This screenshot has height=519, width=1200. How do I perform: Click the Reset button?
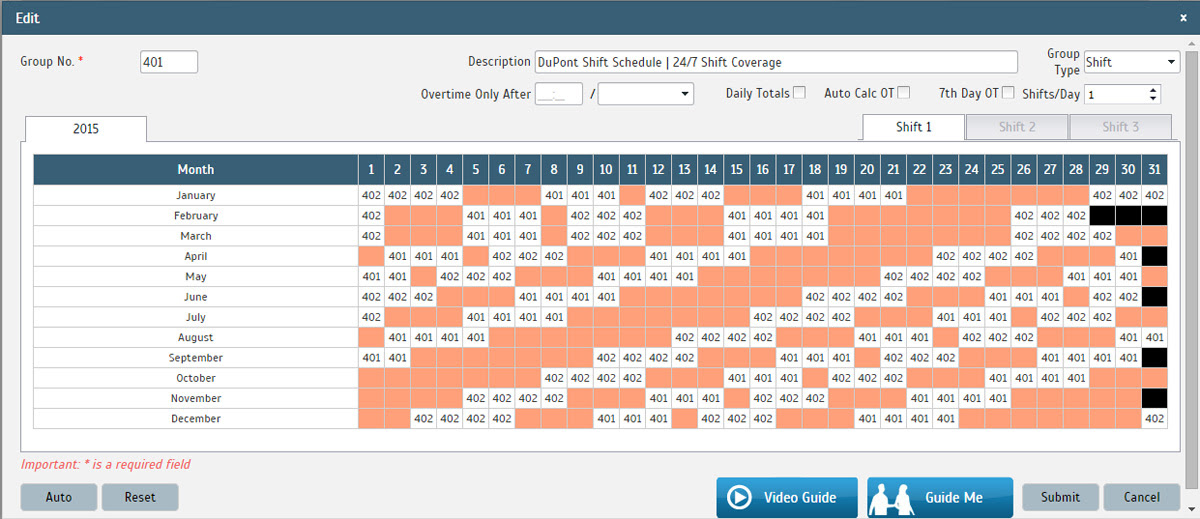point(140,497)
